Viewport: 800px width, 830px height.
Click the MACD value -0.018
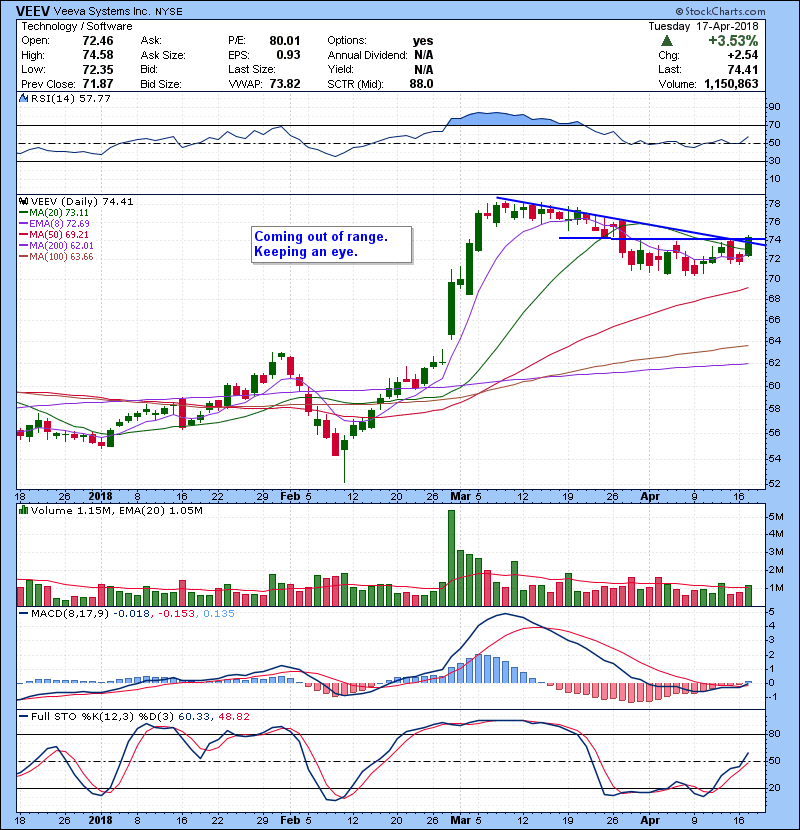[x=131, y=614]
